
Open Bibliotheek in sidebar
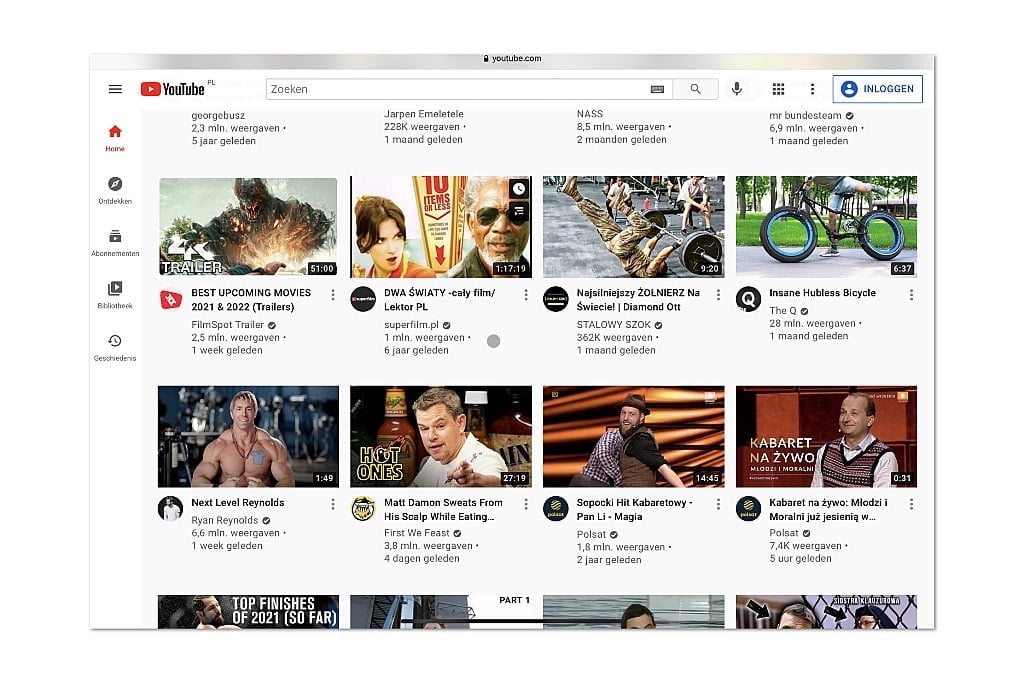coord(115,294)
